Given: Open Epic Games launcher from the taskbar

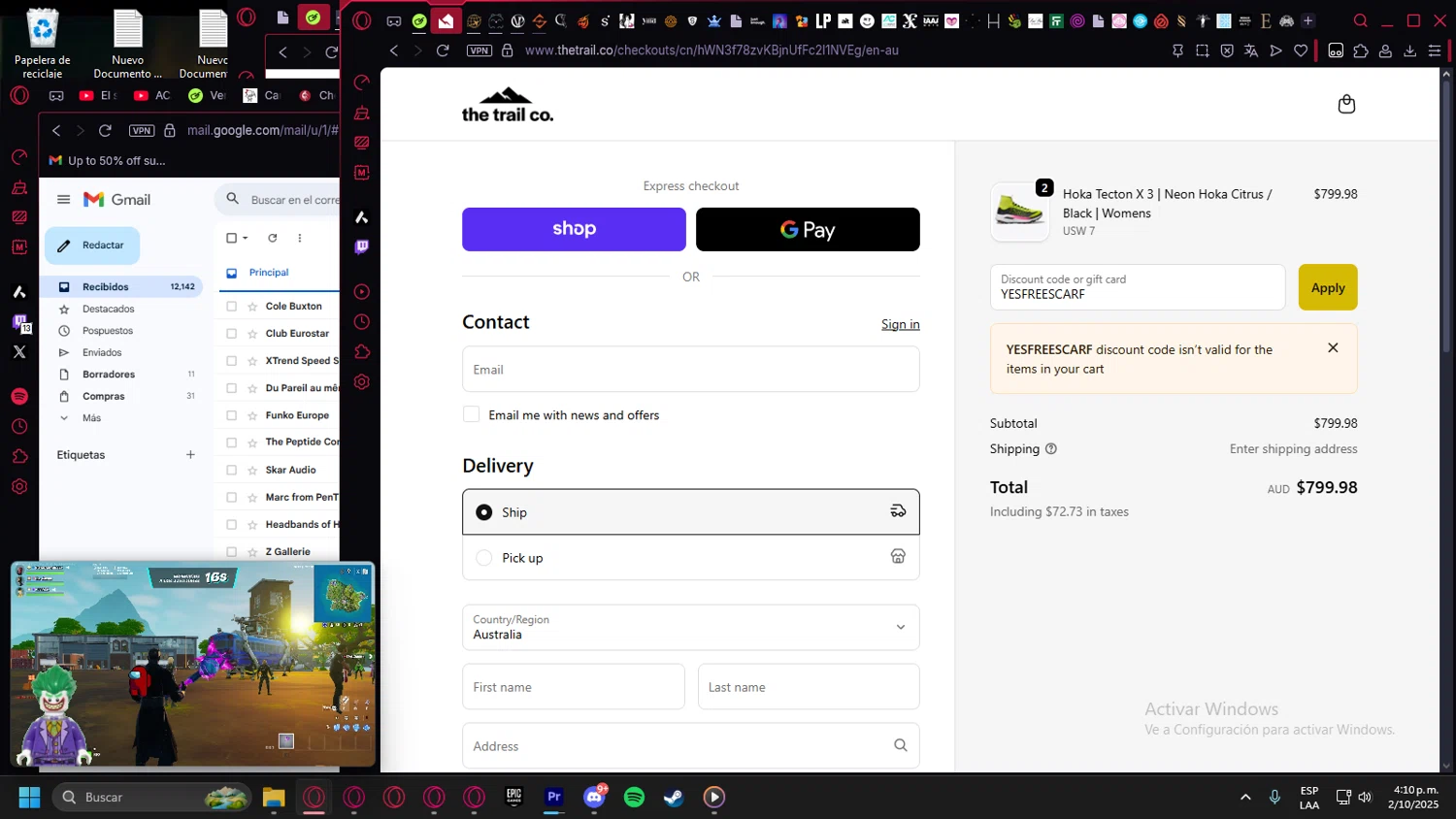Looking at the screenshot, I should click(x=514, y=797).
